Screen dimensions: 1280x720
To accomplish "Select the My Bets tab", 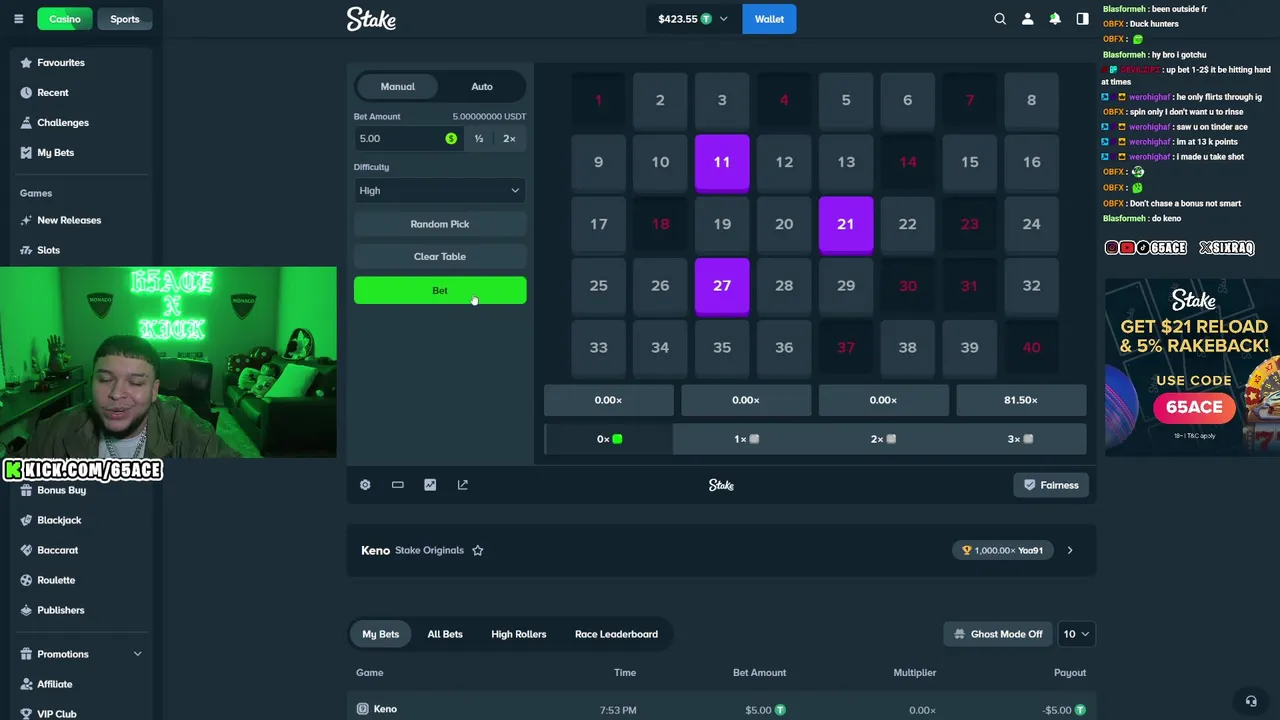I will pyautogui.click(x=381, y=634).
